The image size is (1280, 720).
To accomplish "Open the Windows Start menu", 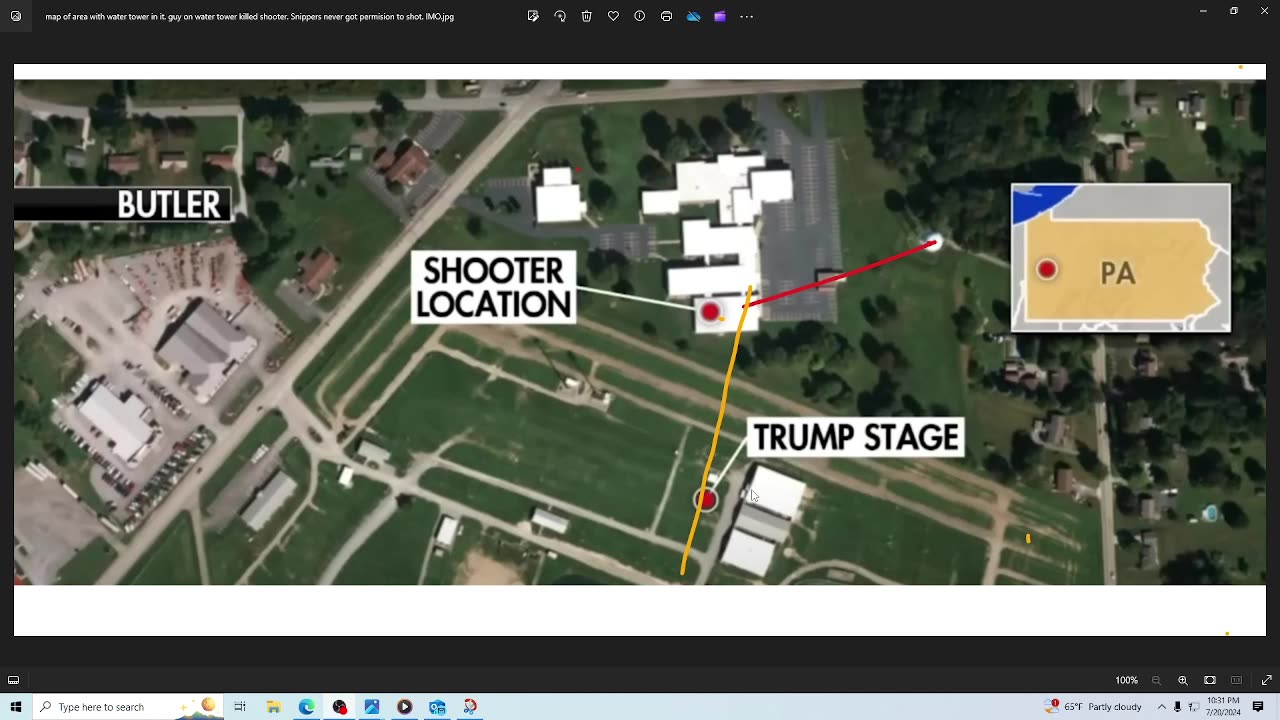I will (16, 707).
